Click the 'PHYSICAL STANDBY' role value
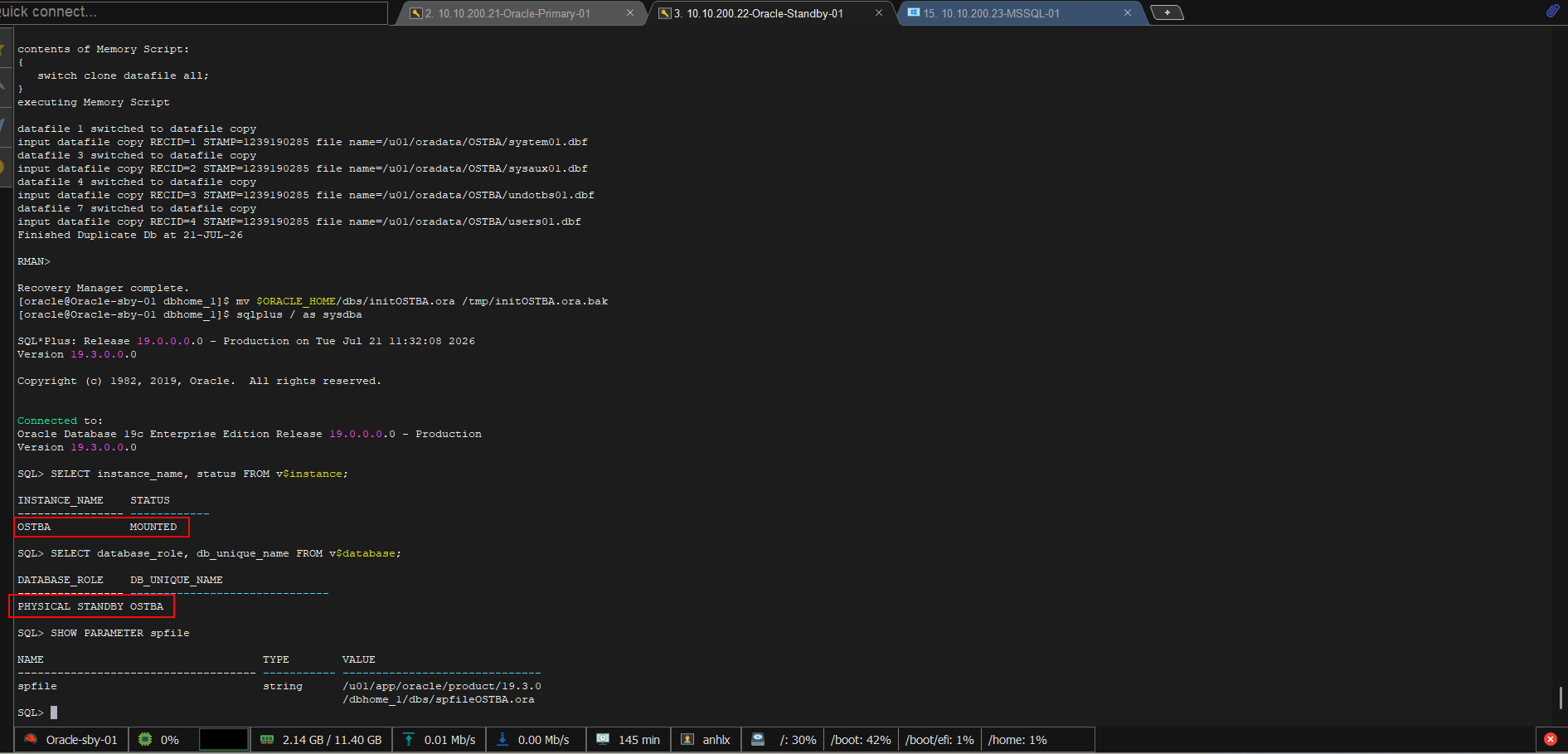 click(70, 606)
